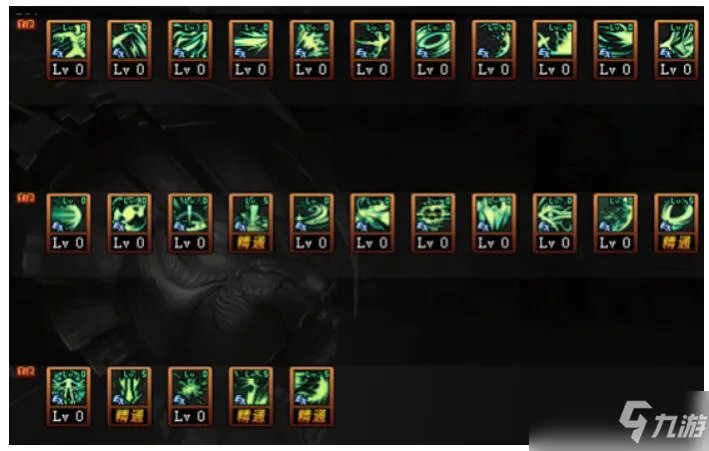Select the fan of blades EX skill
709x451 pixels.
[x=494, y=223]
